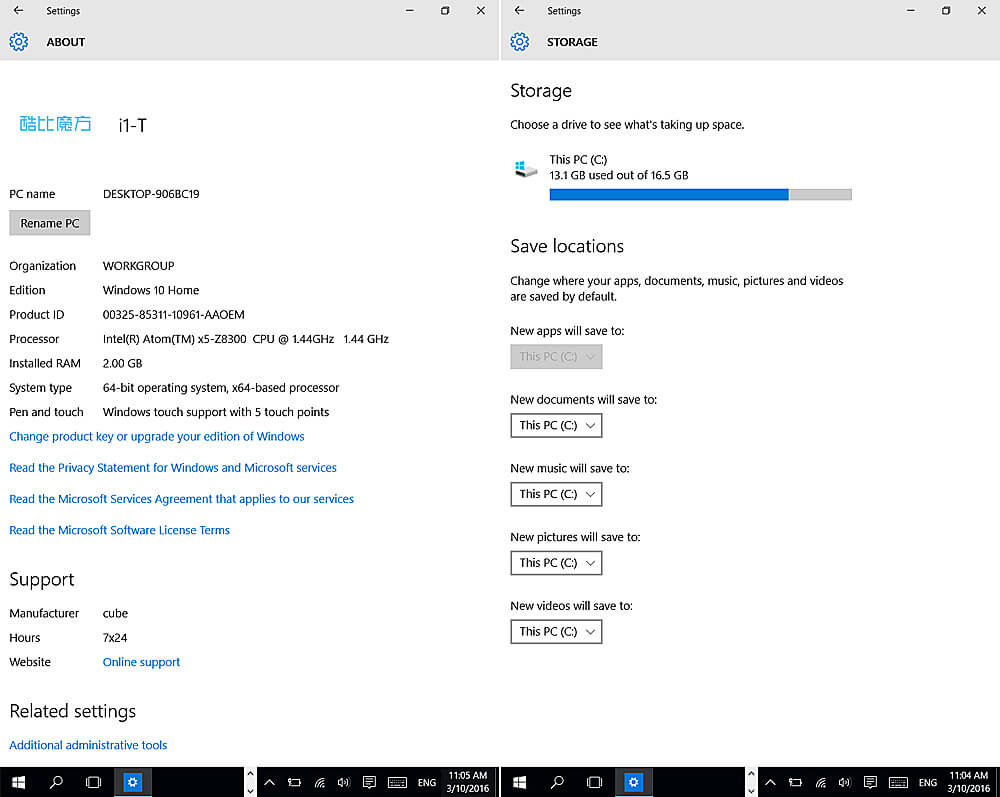1000x797 pixels.
Task: Expand New documents save location dropdown
Action: point(556,426)
